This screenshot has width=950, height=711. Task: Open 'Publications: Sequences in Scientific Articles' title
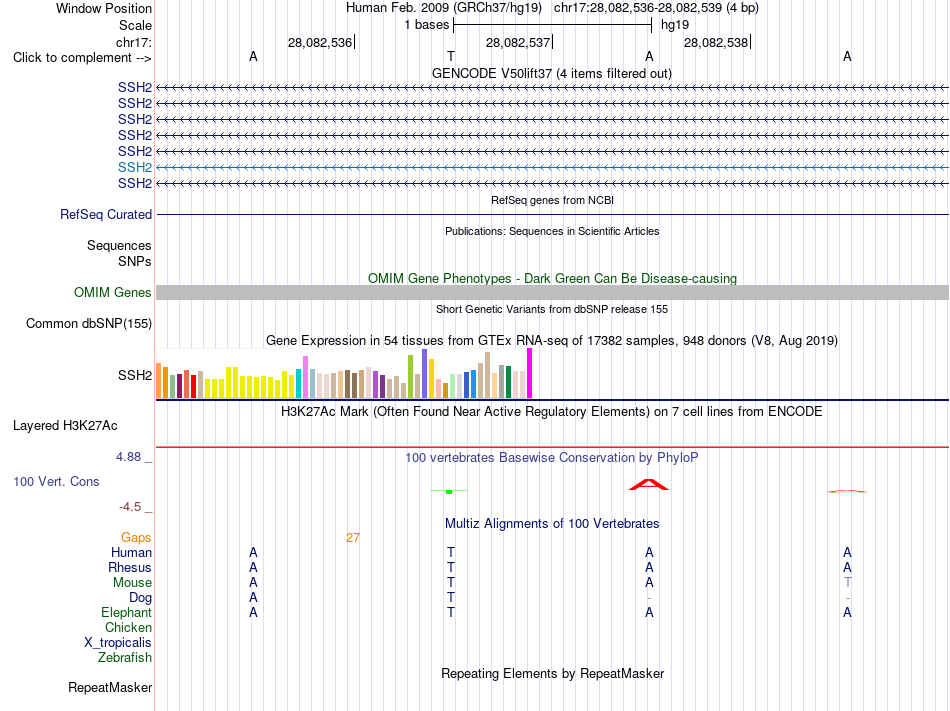click(552, 231)
